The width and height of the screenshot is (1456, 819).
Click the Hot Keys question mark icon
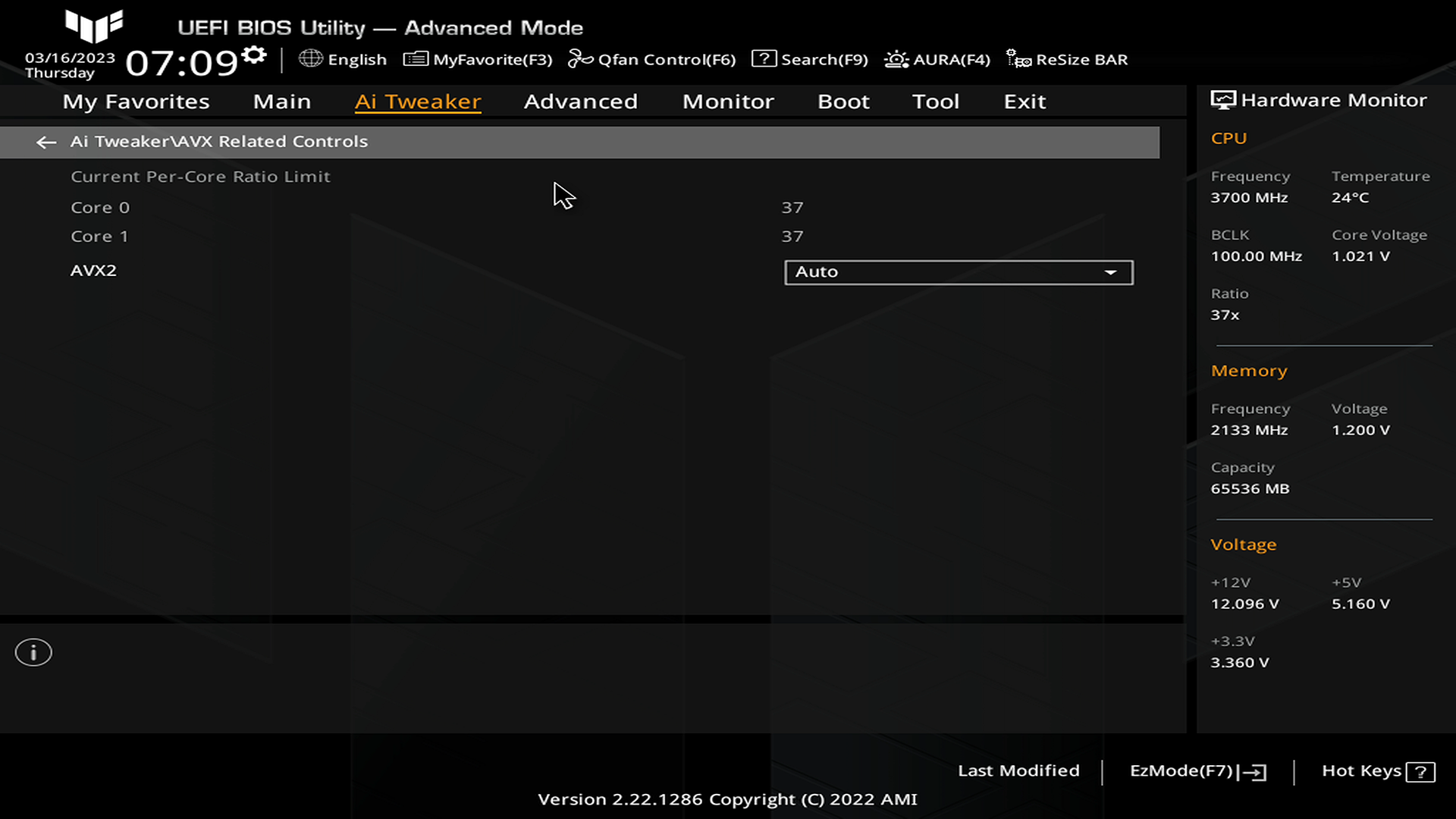point(1420,772)
